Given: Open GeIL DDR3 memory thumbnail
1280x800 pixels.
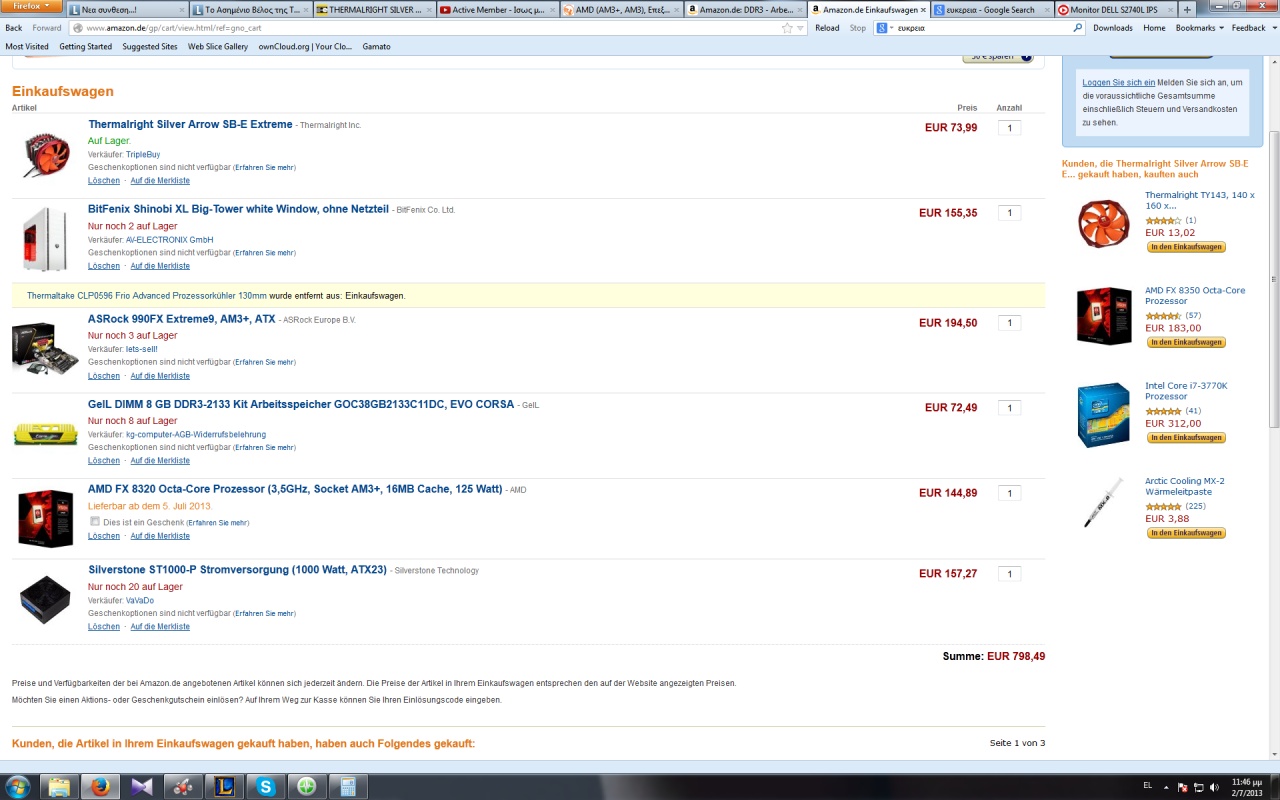Looking at the screenshot, I should [x=45, y=434].
